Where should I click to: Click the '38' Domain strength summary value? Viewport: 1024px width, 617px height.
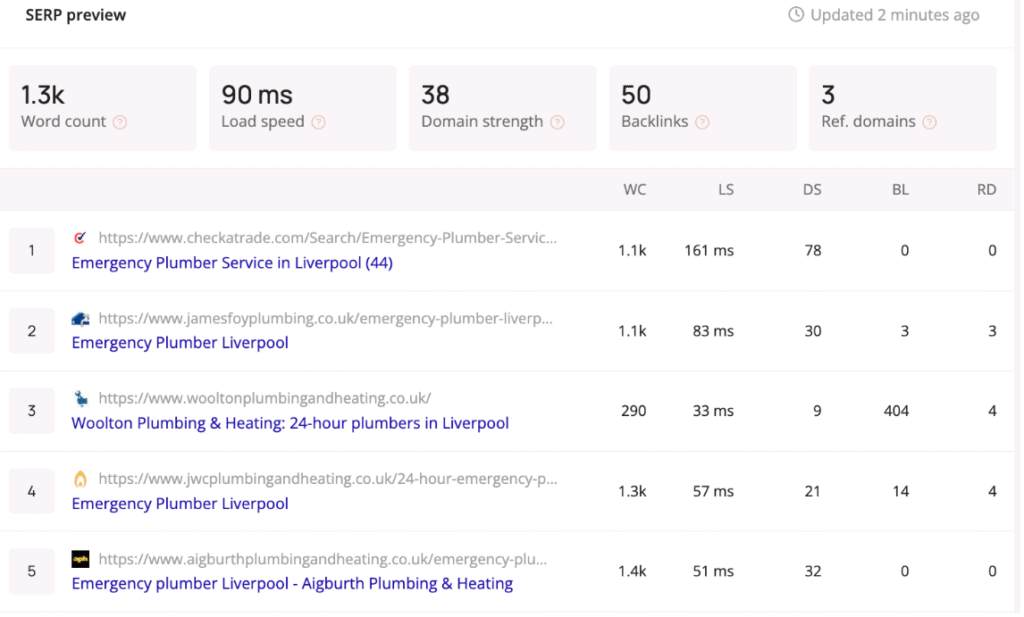(x=436, y=95)
